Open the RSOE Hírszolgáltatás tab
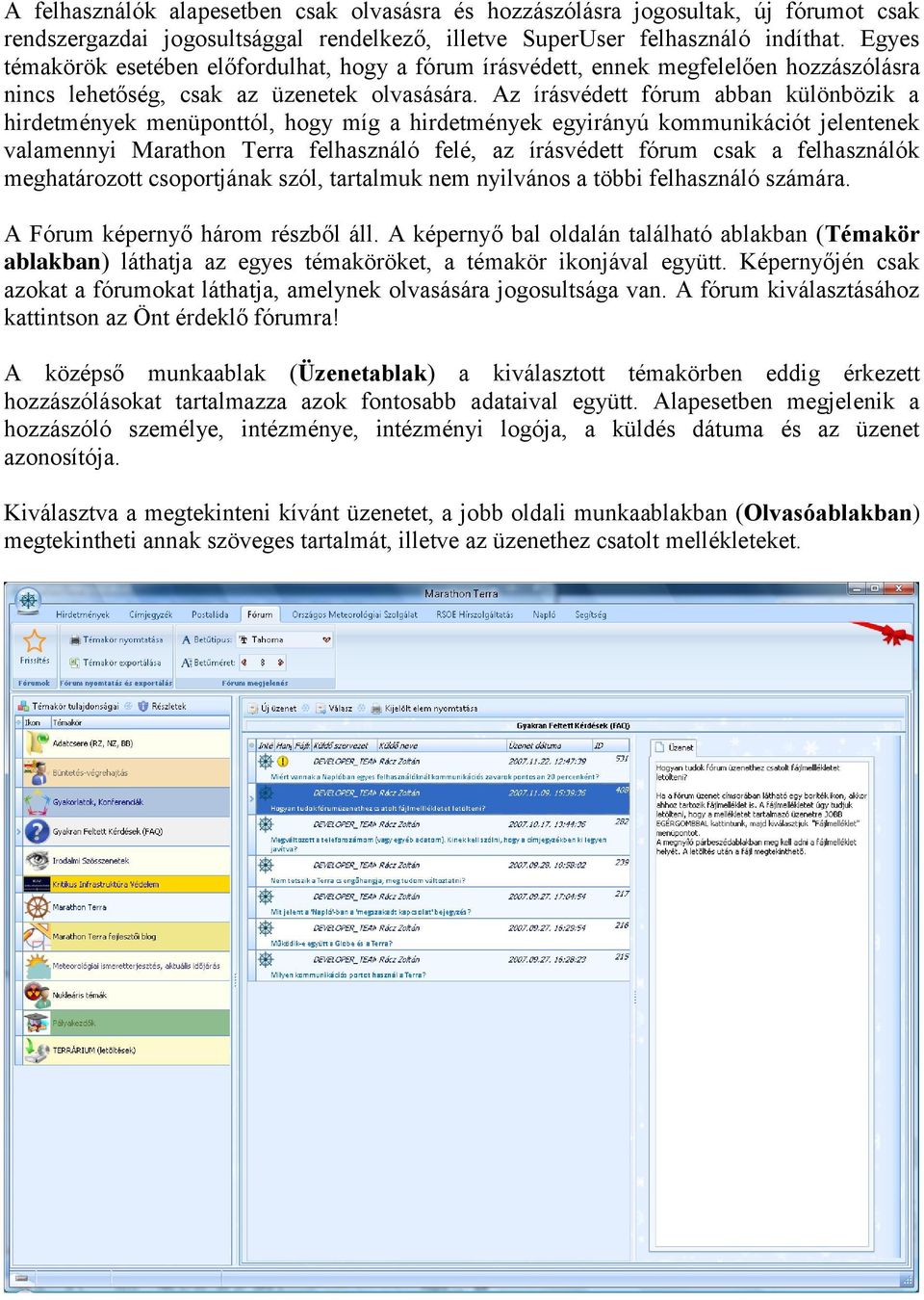The image size is (924, 1300). click(x=475, y=614)
